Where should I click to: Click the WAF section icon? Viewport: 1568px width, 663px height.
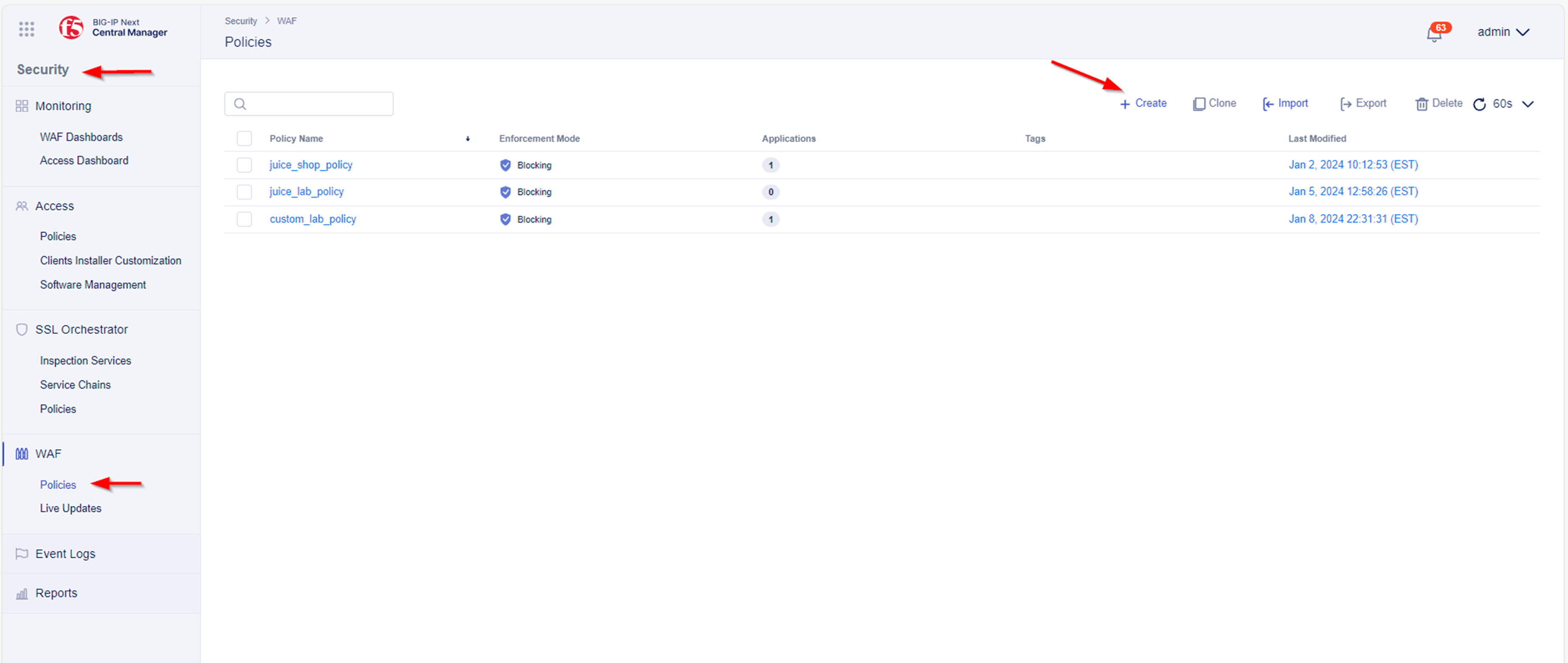(22, 454)
